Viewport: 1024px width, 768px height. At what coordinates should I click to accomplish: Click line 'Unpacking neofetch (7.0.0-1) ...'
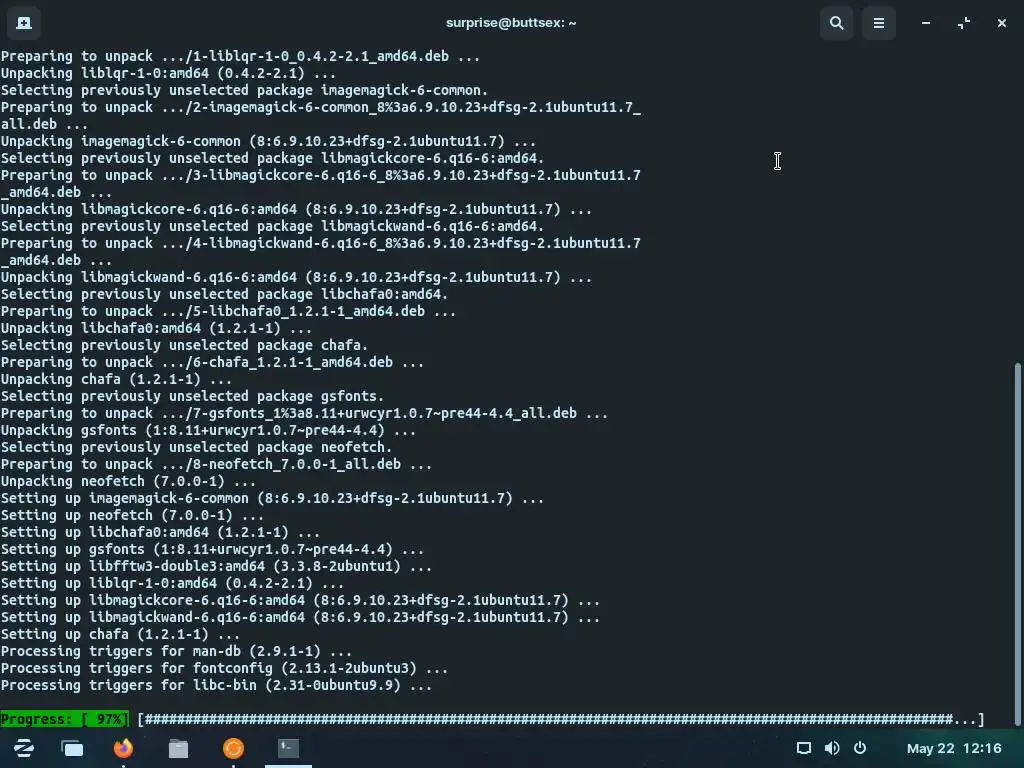(128, 481)
